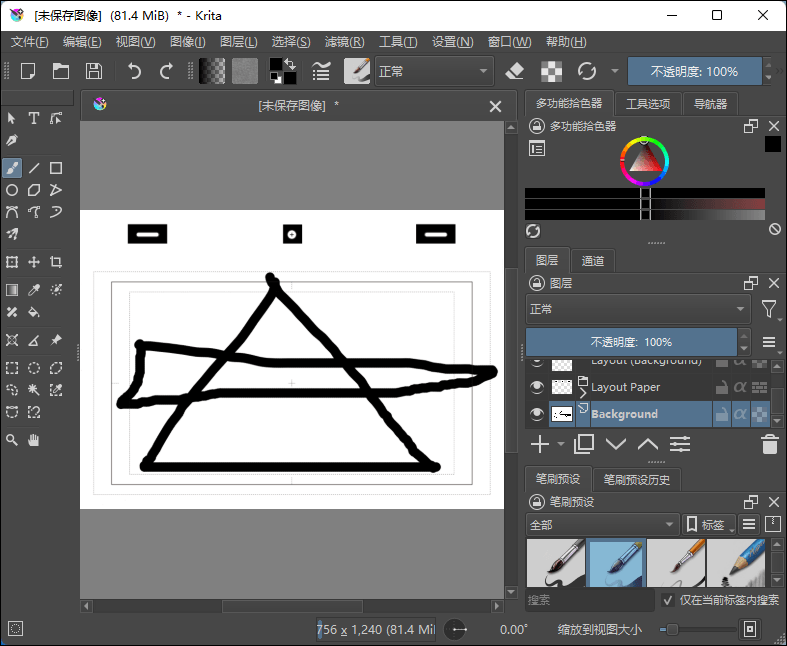Select the Calligraphy tool
Viewport: 787px width, 646px height.
[x=12, y=140]
